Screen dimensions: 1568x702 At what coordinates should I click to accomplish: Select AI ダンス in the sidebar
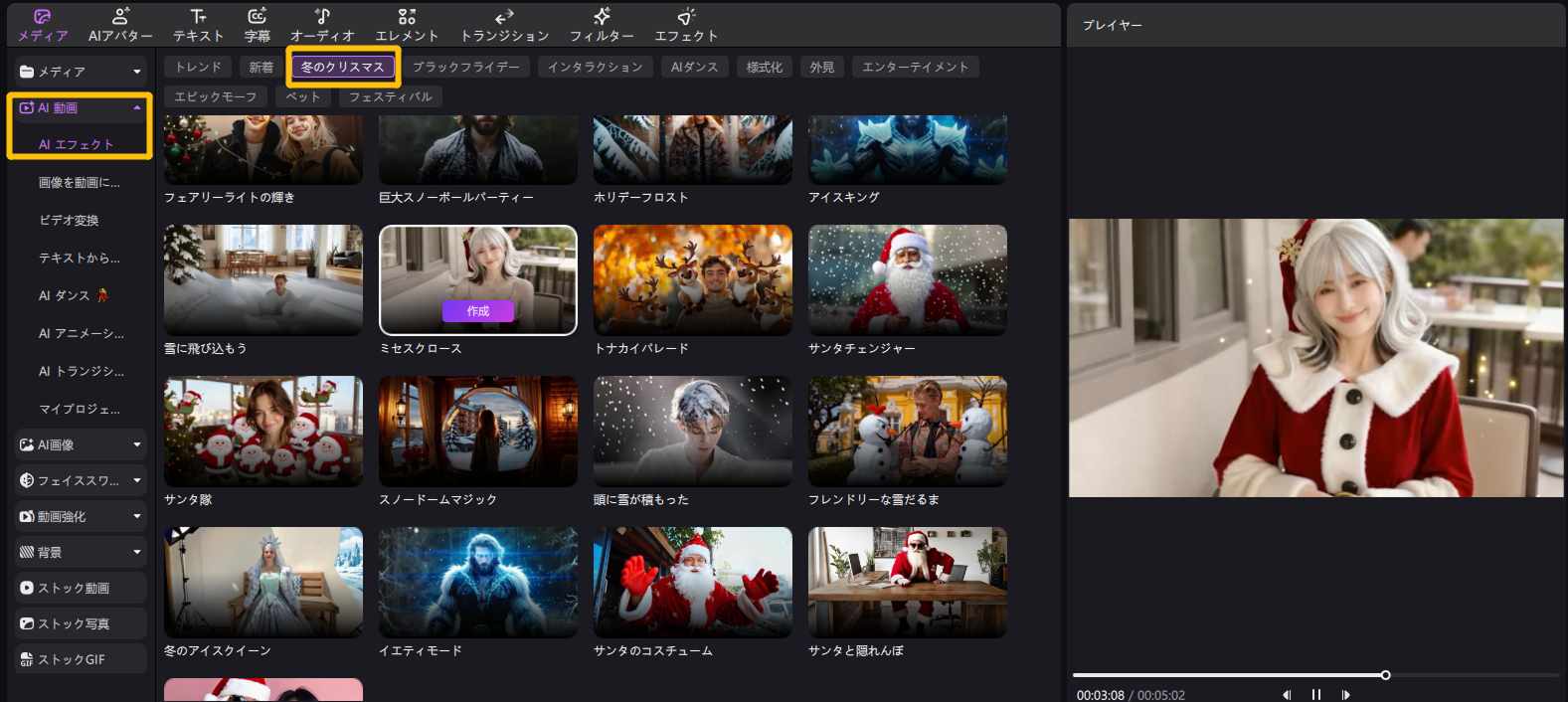click(x=75, y=295)
